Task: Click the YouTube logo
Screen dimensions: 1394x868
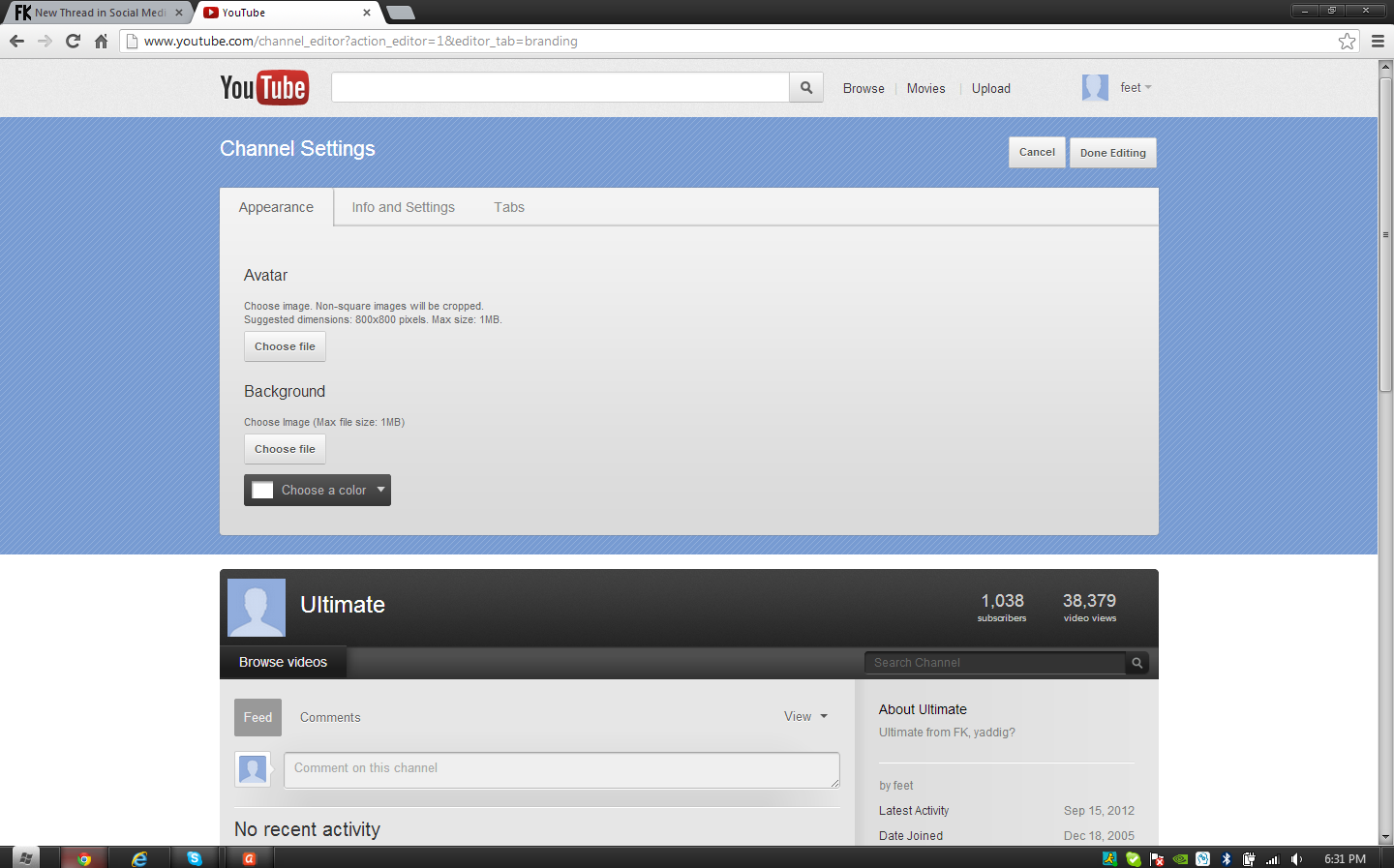Action: tap(264, 88)
